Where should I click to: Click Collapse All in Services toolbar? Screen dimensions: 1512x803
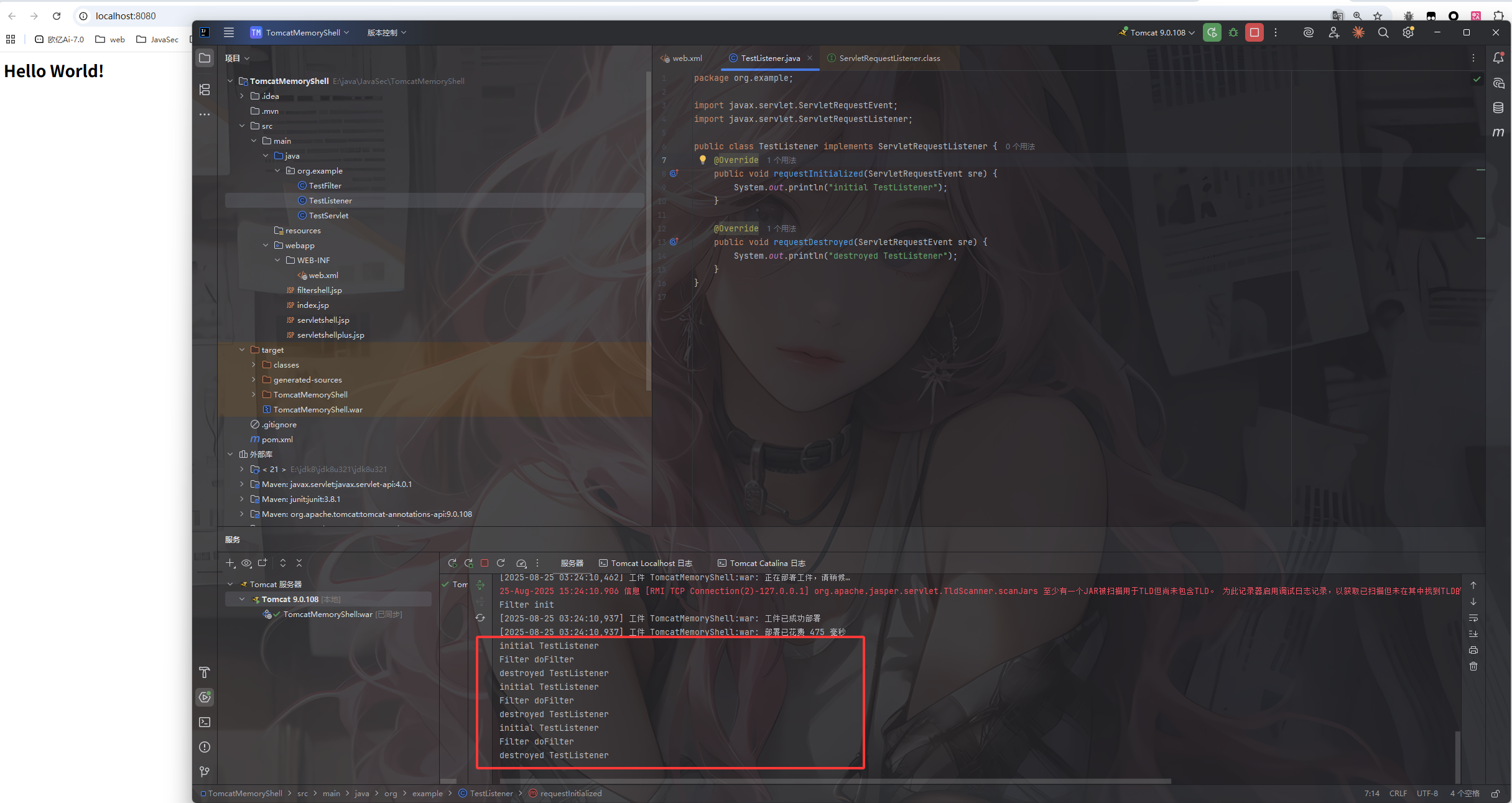pos(299,563)
